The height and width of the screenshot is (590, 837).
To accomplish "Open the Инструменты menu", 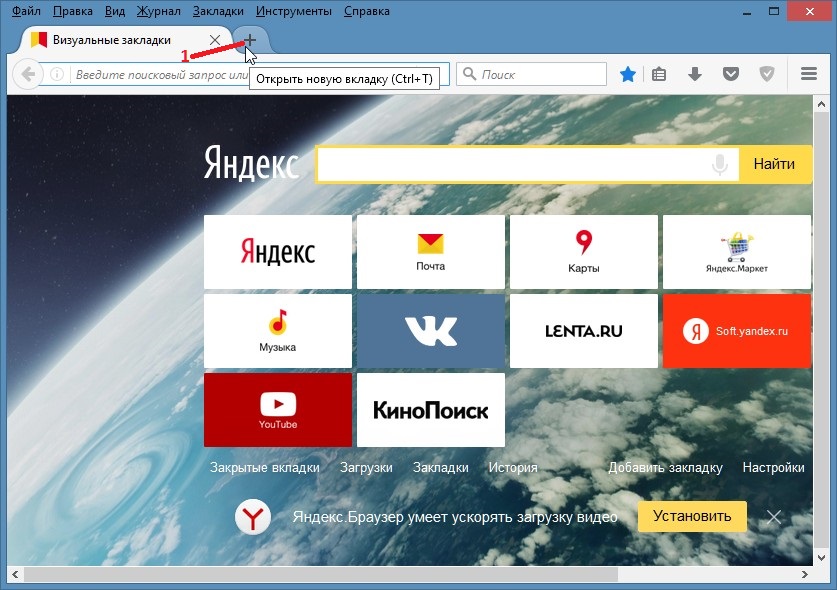I will [294, 11].
